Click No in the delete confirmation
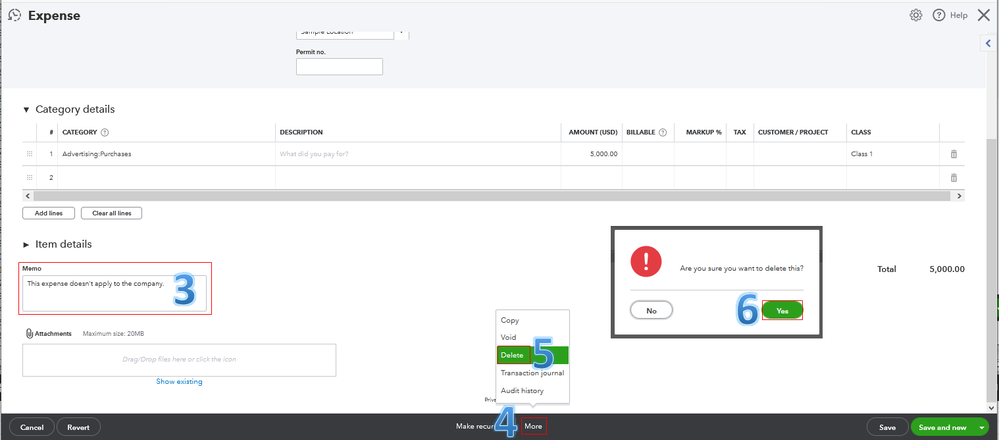Viewport: 999px width, 440px height. [x=651, y=311]
